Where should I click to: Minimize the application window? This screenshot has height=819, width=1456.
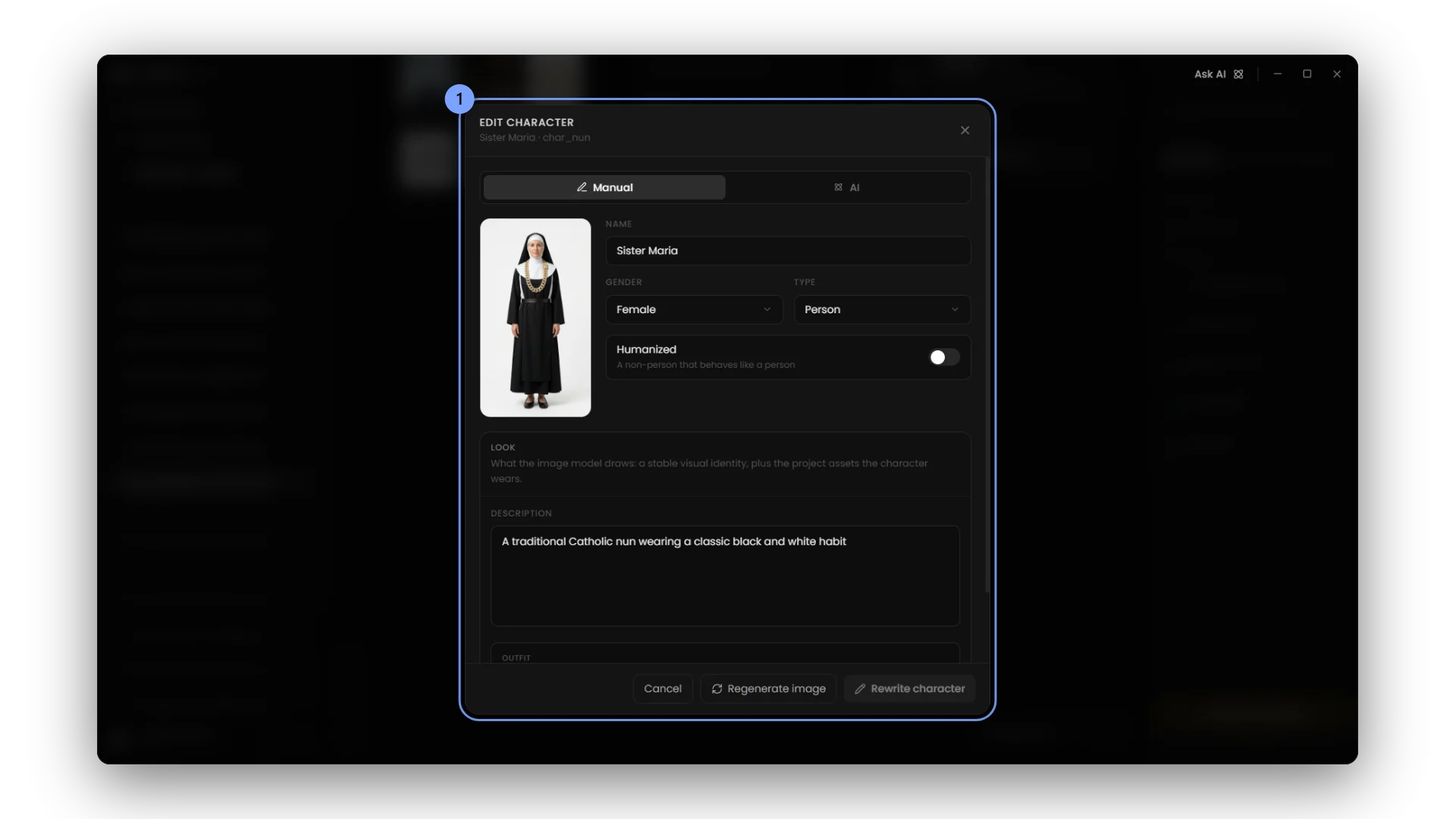point(1278,74)
